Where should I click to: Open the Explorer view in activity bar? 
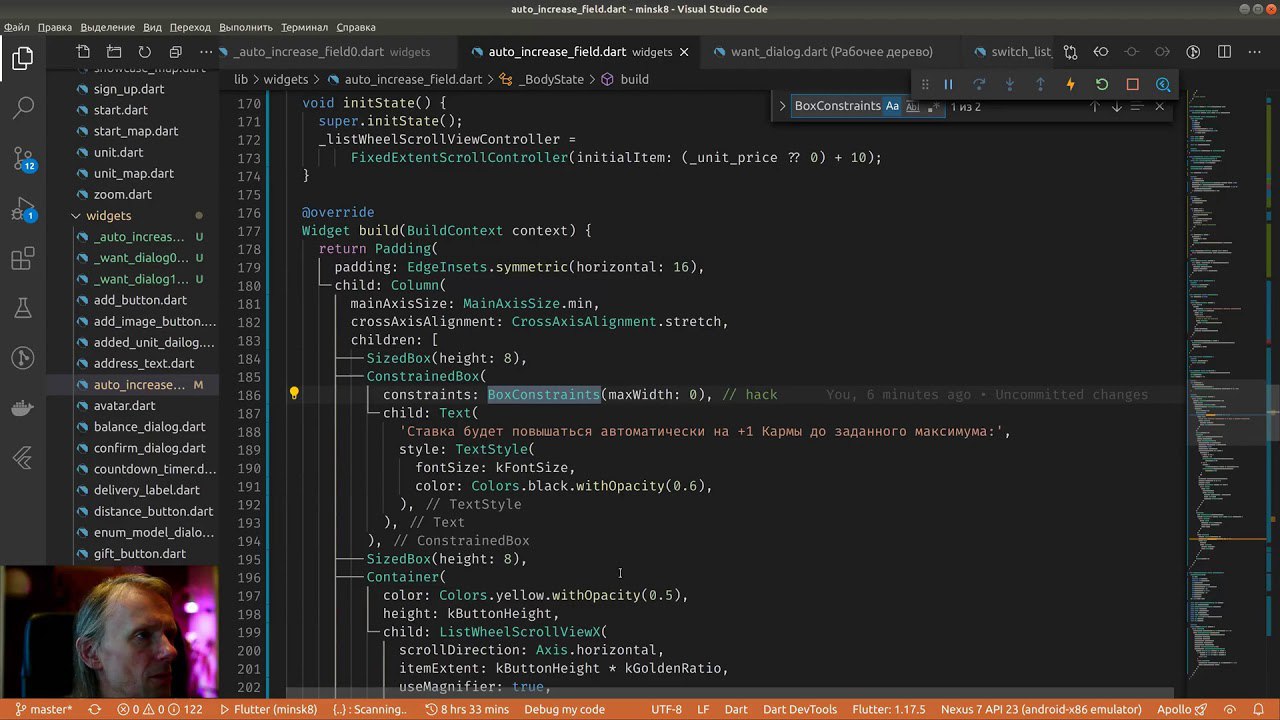pos(23,58)
